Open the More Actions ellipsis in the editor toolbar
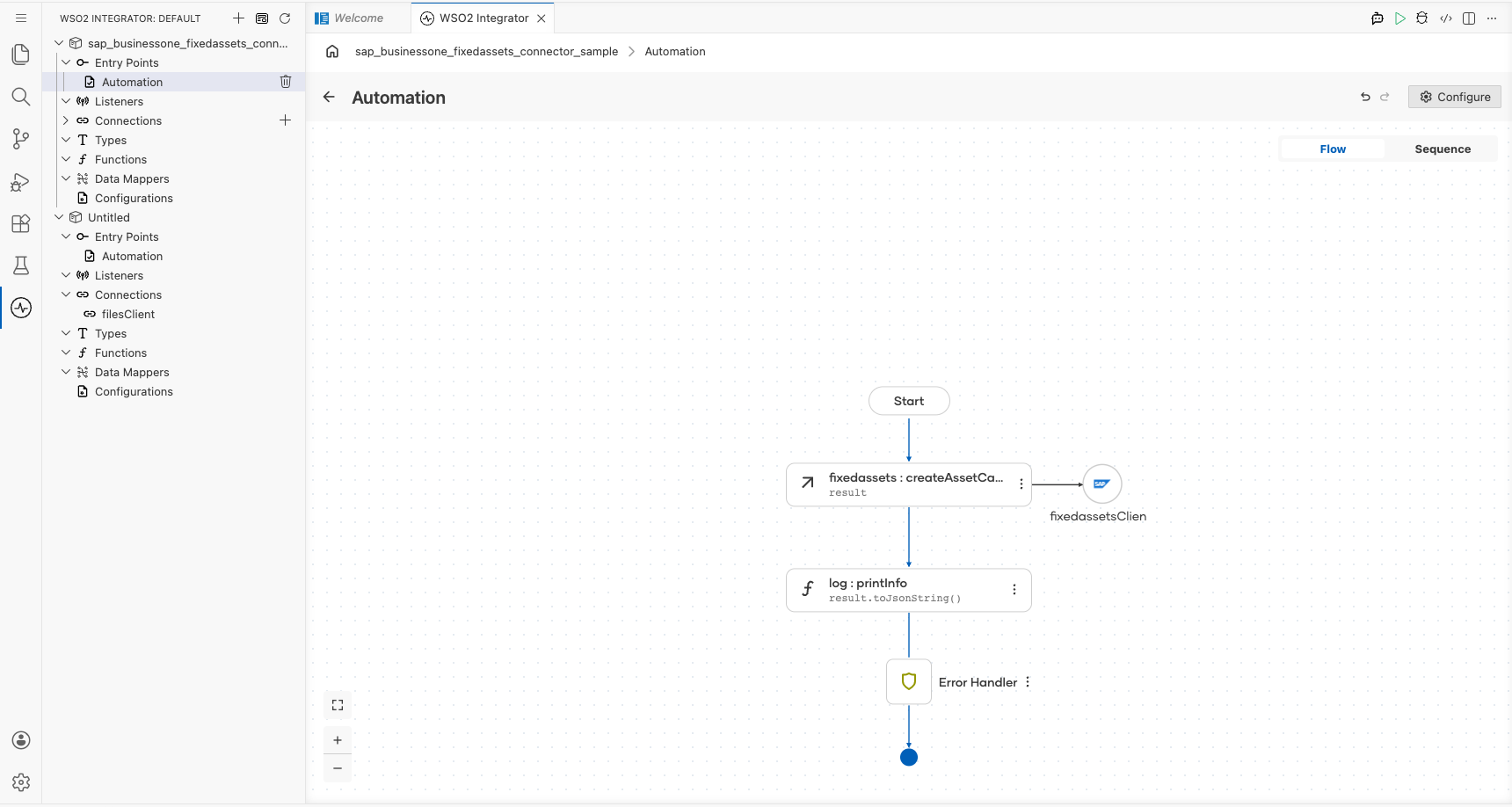This screenshot has width=1512, height=807. coord(1492,18)
